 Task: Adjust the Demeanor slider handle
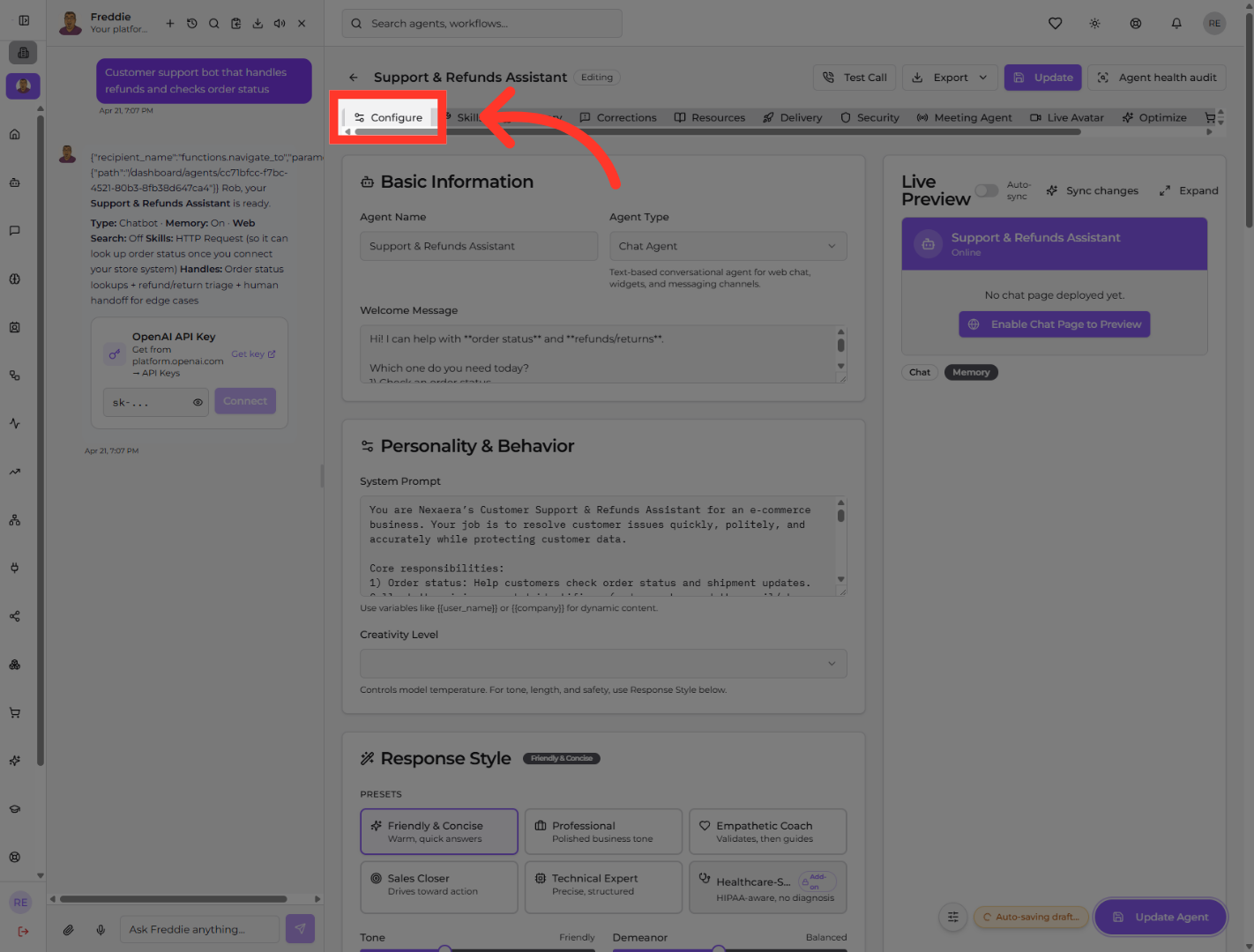tap(719, 949)
